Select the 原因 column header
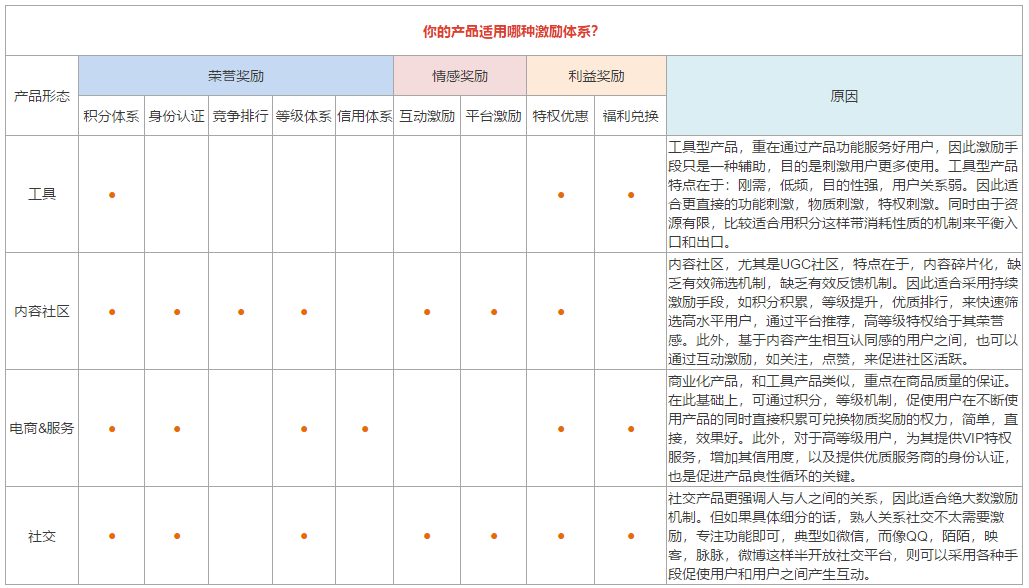 point(844,96)
